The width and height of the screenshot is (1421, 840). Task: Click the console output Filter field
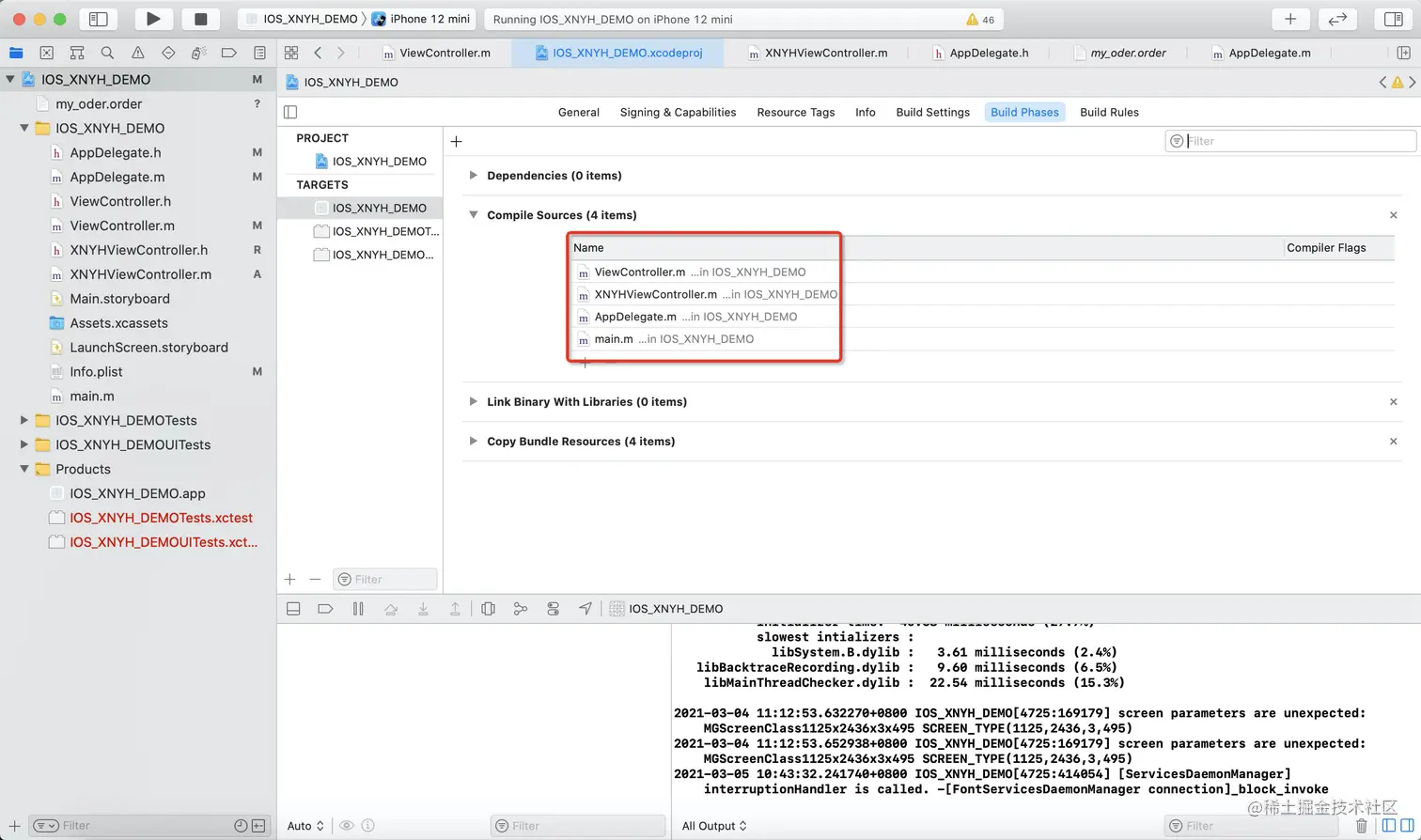tap(1250, 826)
